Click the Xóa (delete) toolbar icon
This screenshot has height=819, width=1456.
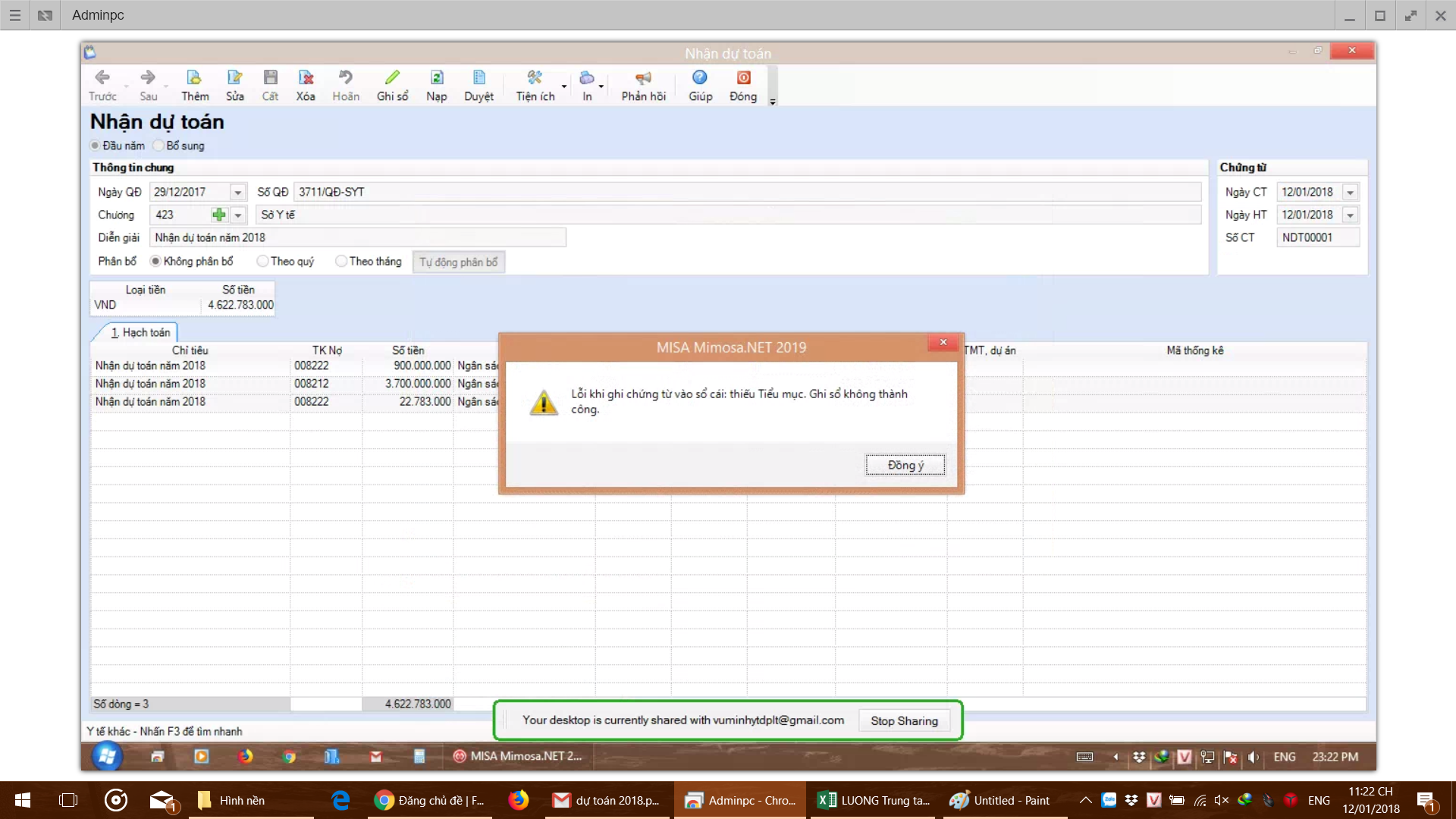pyautogui.click(x=306, y=78)
